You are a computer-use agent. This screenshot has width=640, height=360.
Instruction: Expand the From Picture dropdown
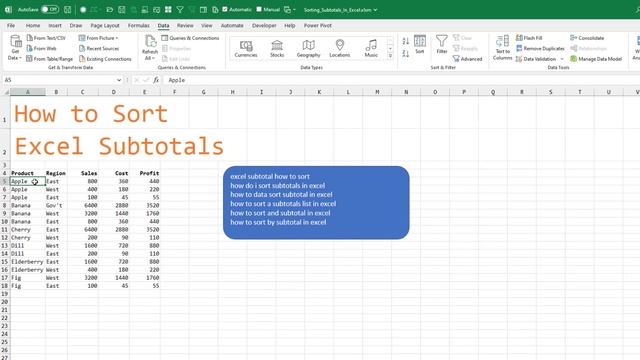click(117, 38)
